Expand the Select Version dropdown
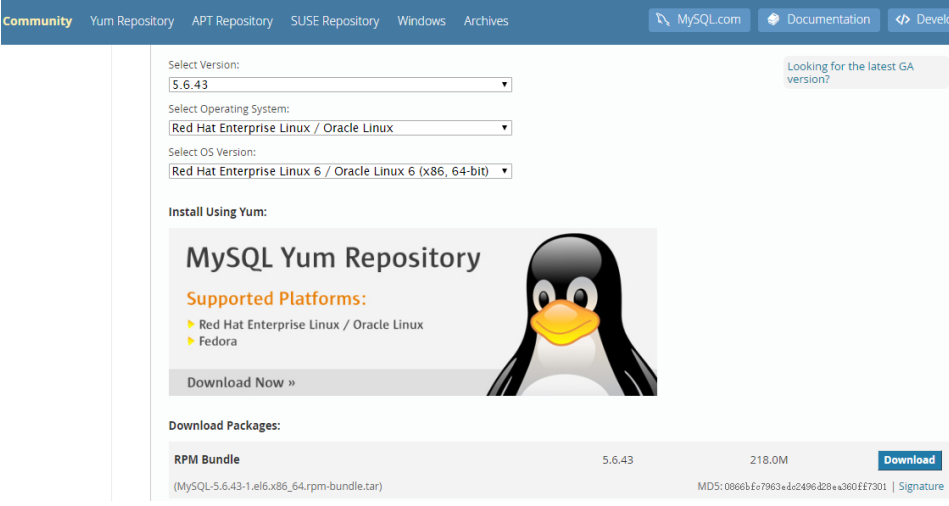 tap(340, 85)
